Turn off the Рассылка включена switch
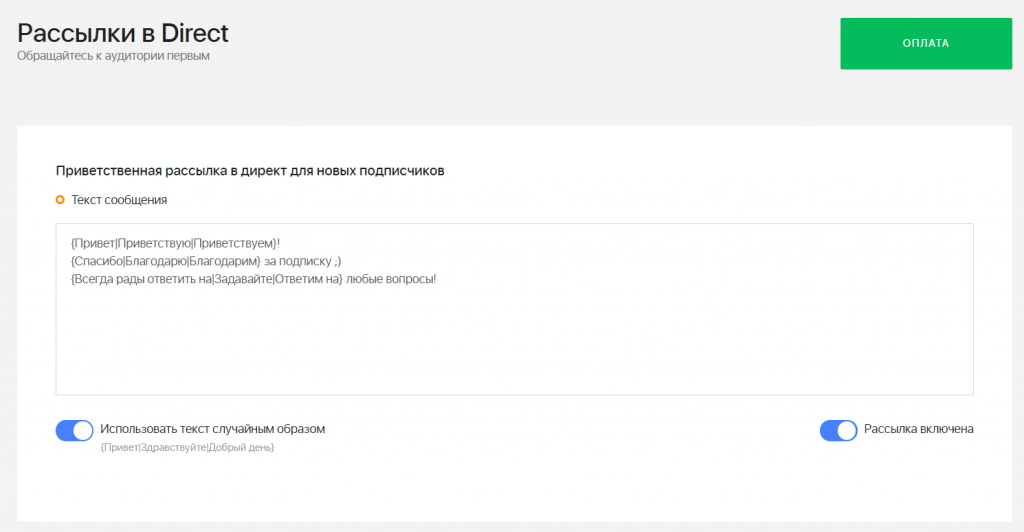1024x532 pixels. [x=839, y=430]
